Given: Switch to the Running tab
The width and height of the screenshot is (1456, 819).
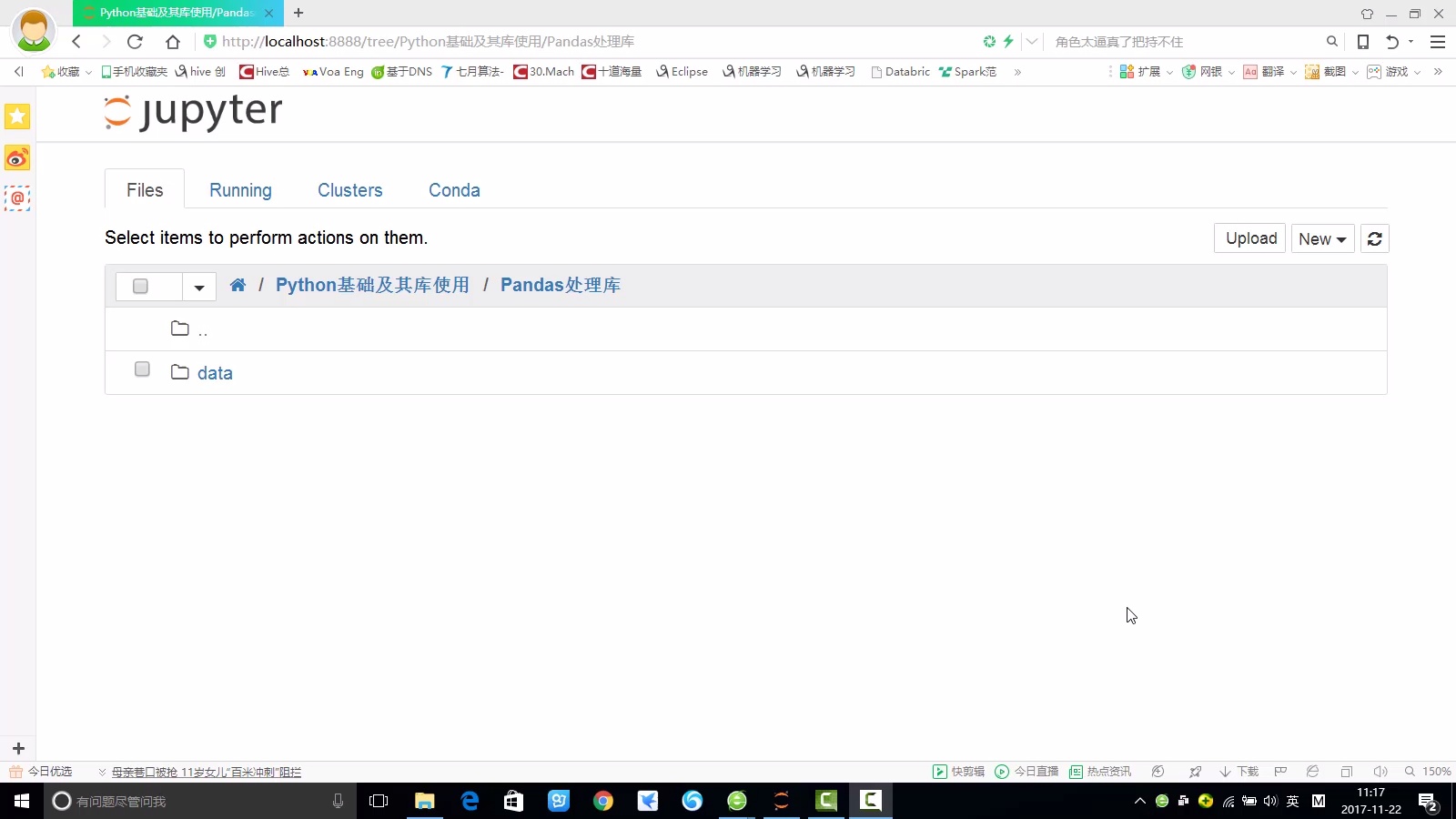Looking at the screenshot, I should [240, 190].
